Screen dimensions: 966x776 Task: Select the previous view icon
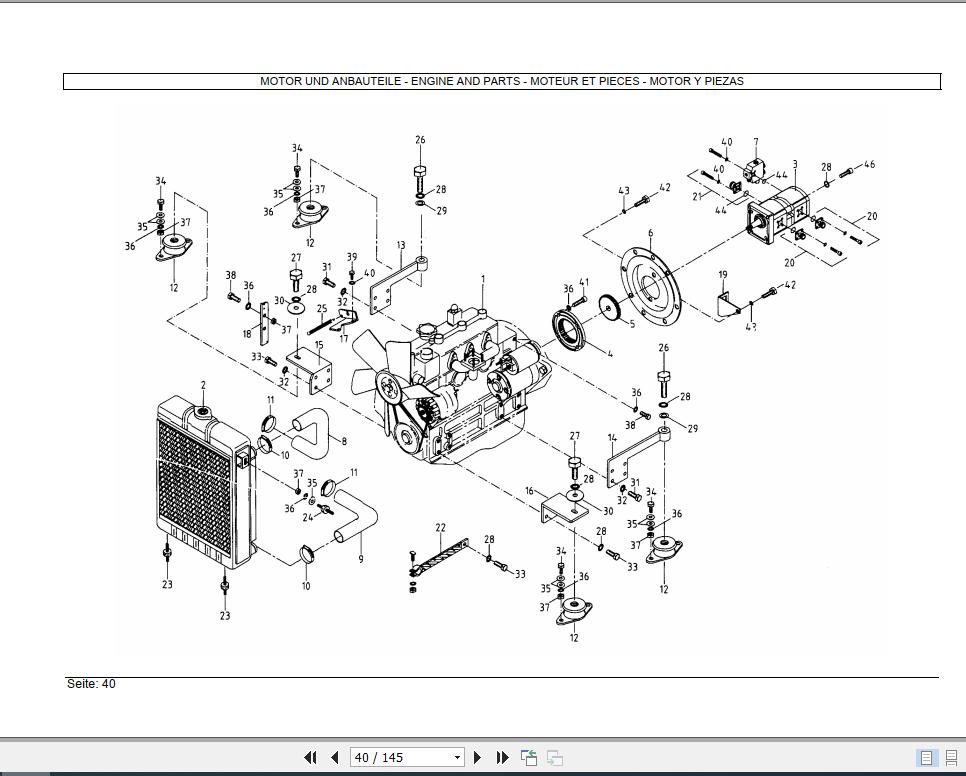click(526, 757)
